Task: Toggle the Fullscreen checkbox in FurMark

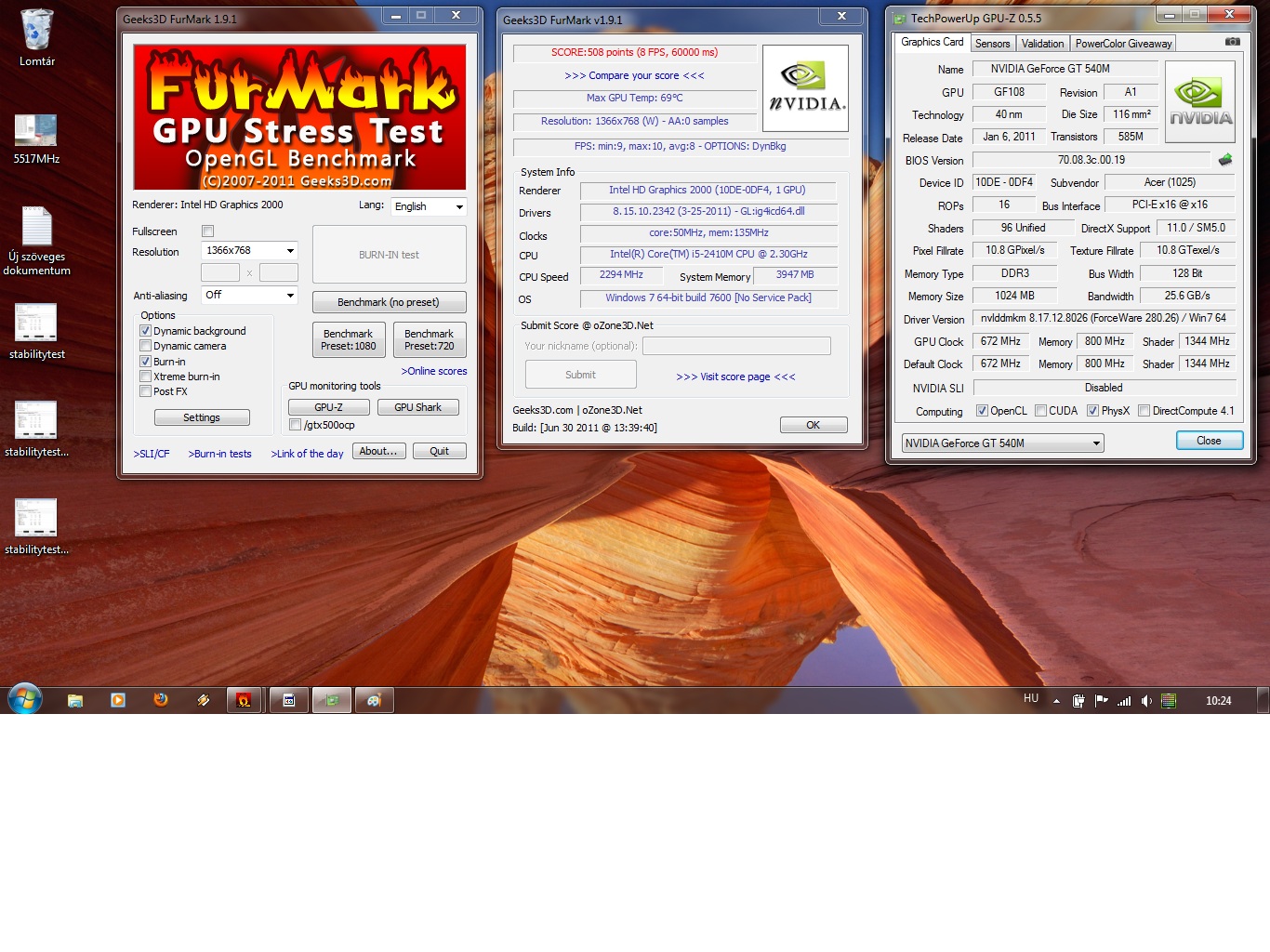Action: (207, 231)
